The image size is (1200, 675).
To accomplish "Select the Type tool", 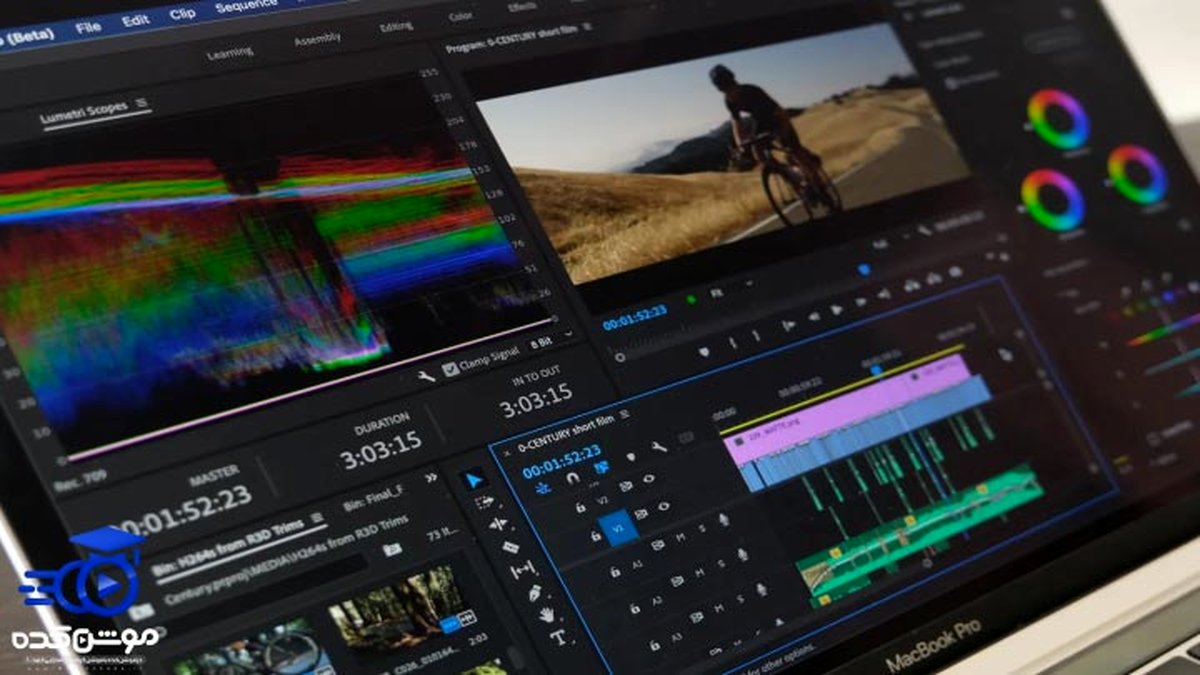I will coord(558,637).
